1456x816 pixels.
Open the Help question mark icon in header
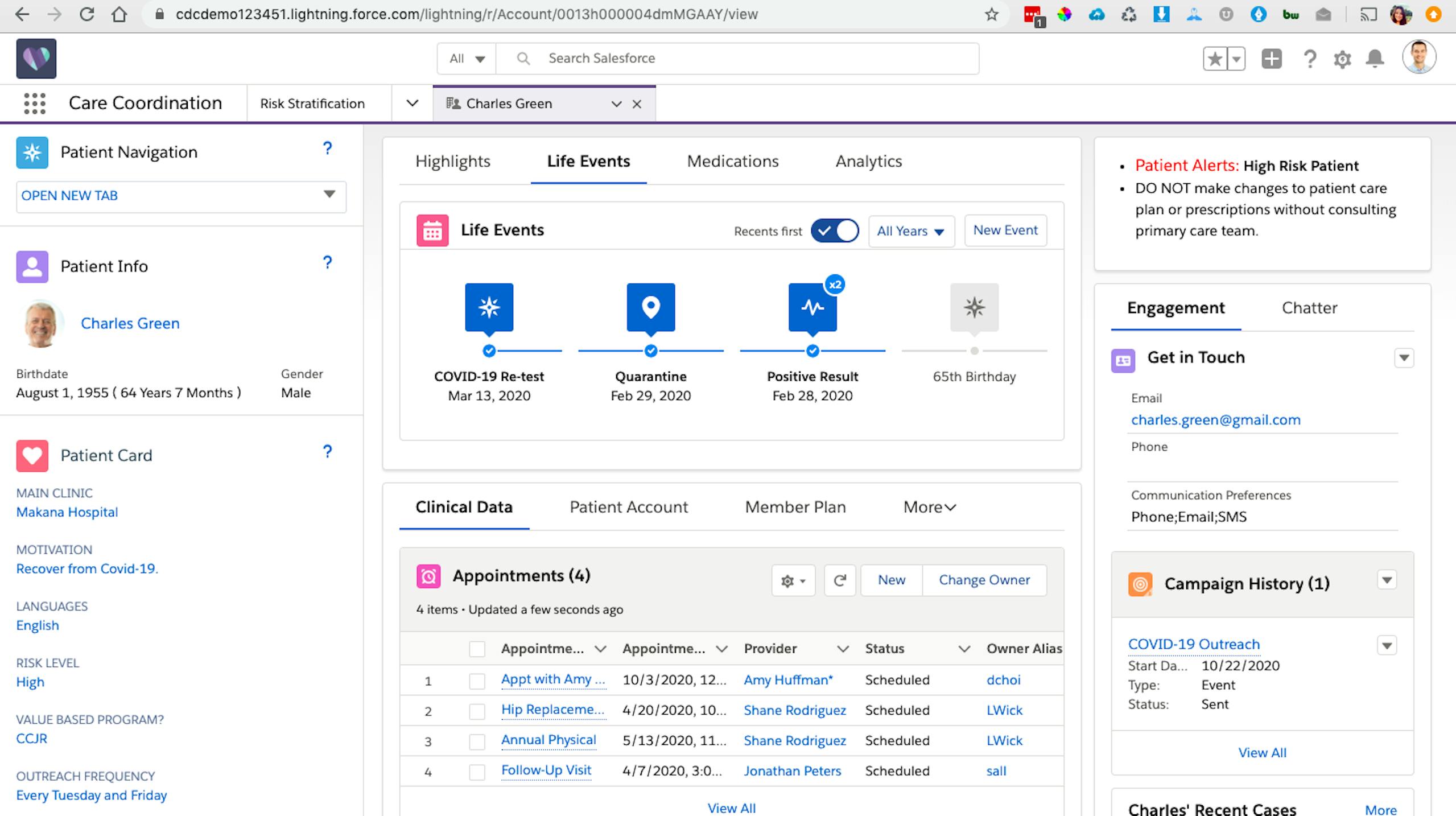click(x=1309, y=59)
